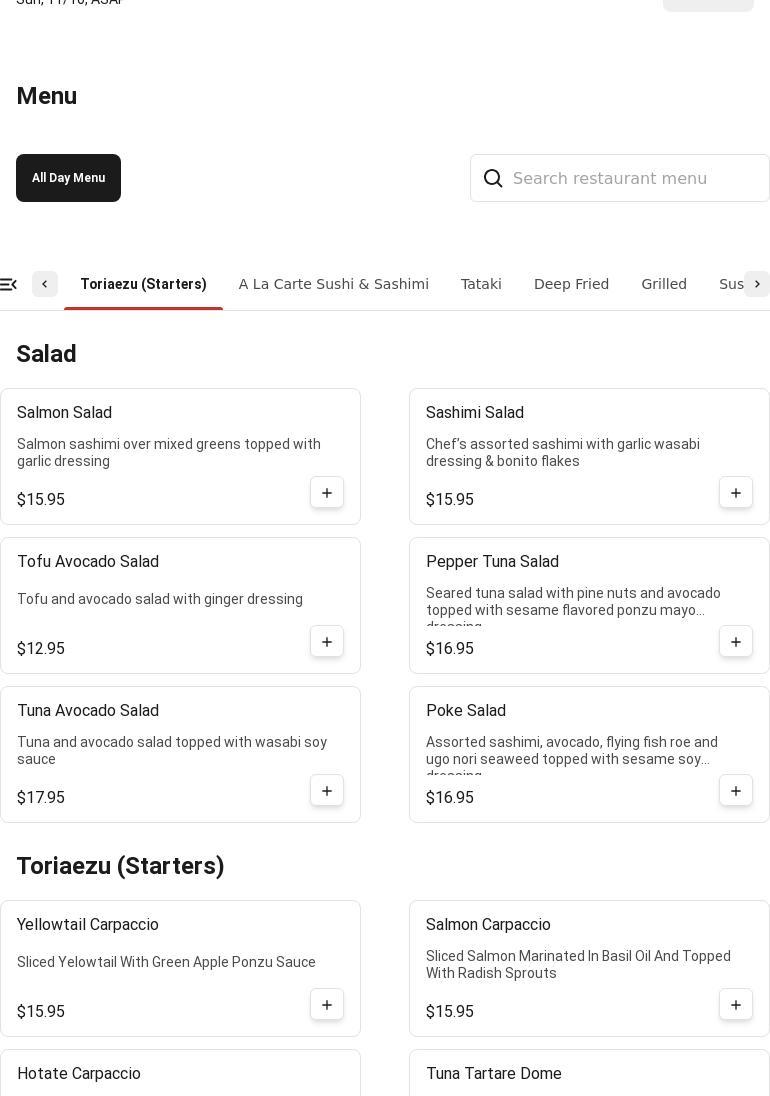Viewport: 770px width, 1096px height.
Task: Add Yellowtail Carpaccio using plus button
Action: [x=327, y=1005]
